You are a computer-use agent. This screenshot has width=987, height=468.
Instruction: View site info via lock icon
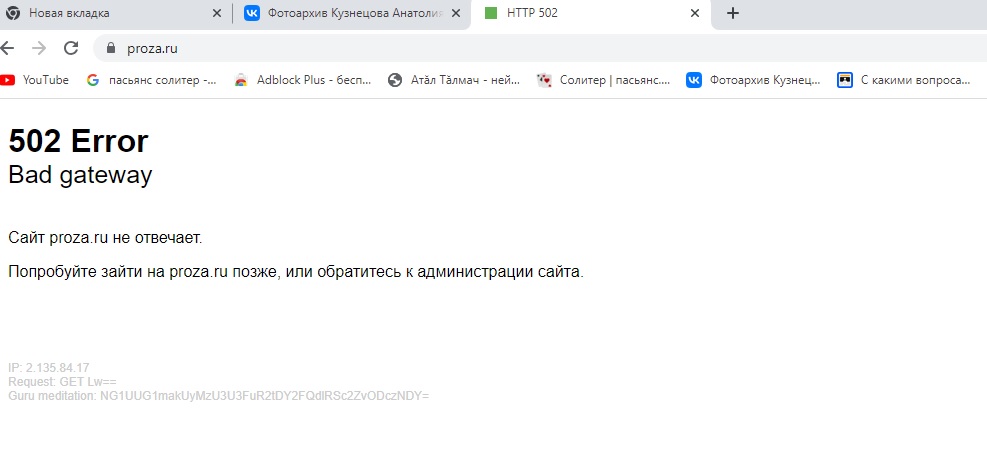[x=111, y=48]
